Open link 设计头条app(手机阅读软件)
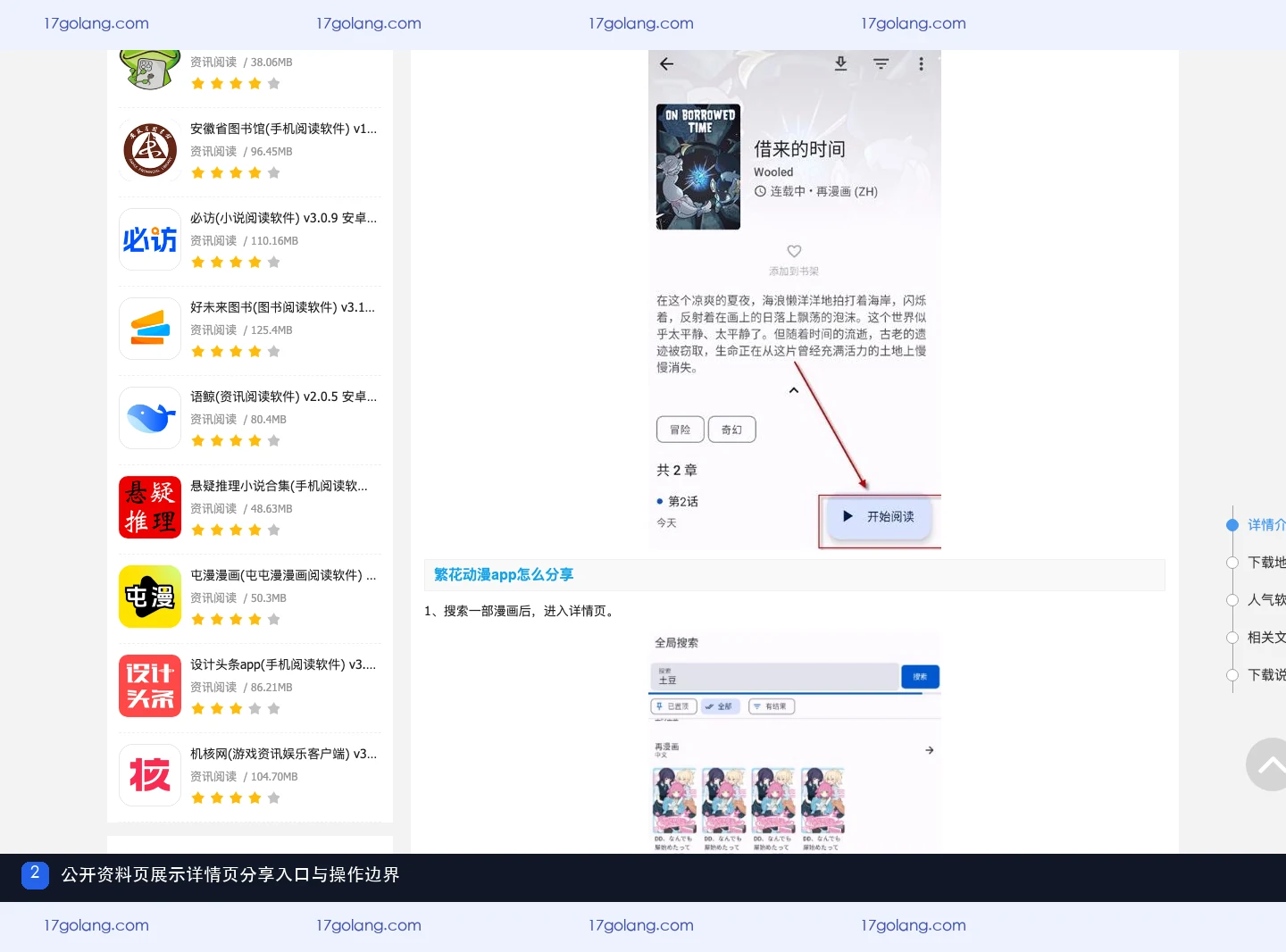Screen dimensions: 1286x952 point(283,664)
